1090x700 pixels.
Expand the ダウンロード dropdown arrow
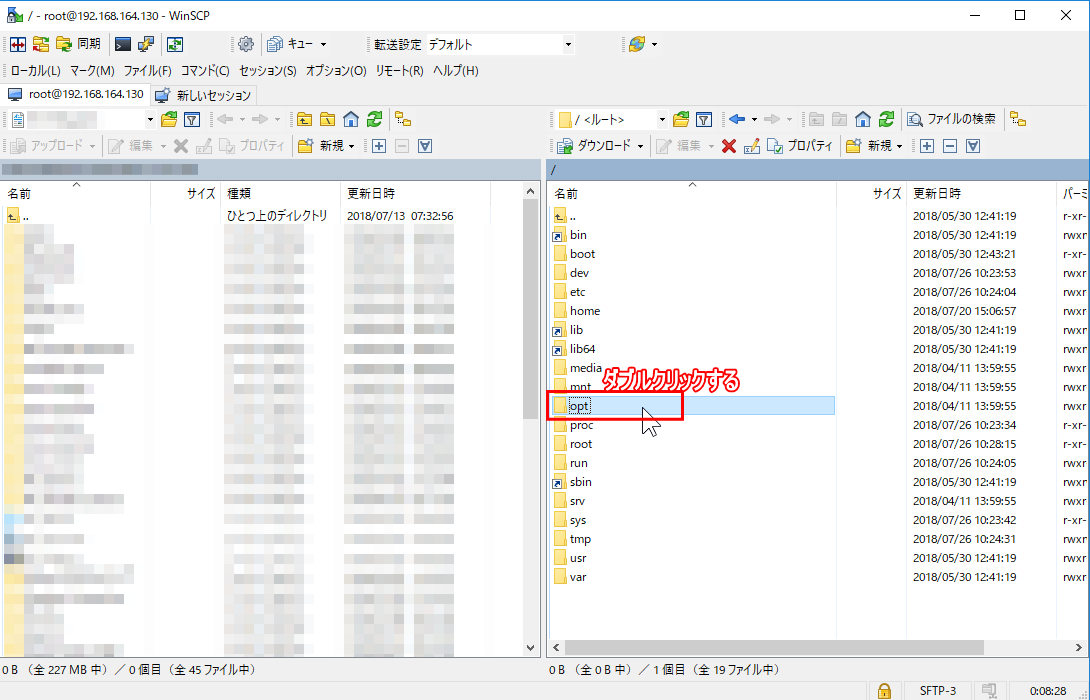coord(641,146)
